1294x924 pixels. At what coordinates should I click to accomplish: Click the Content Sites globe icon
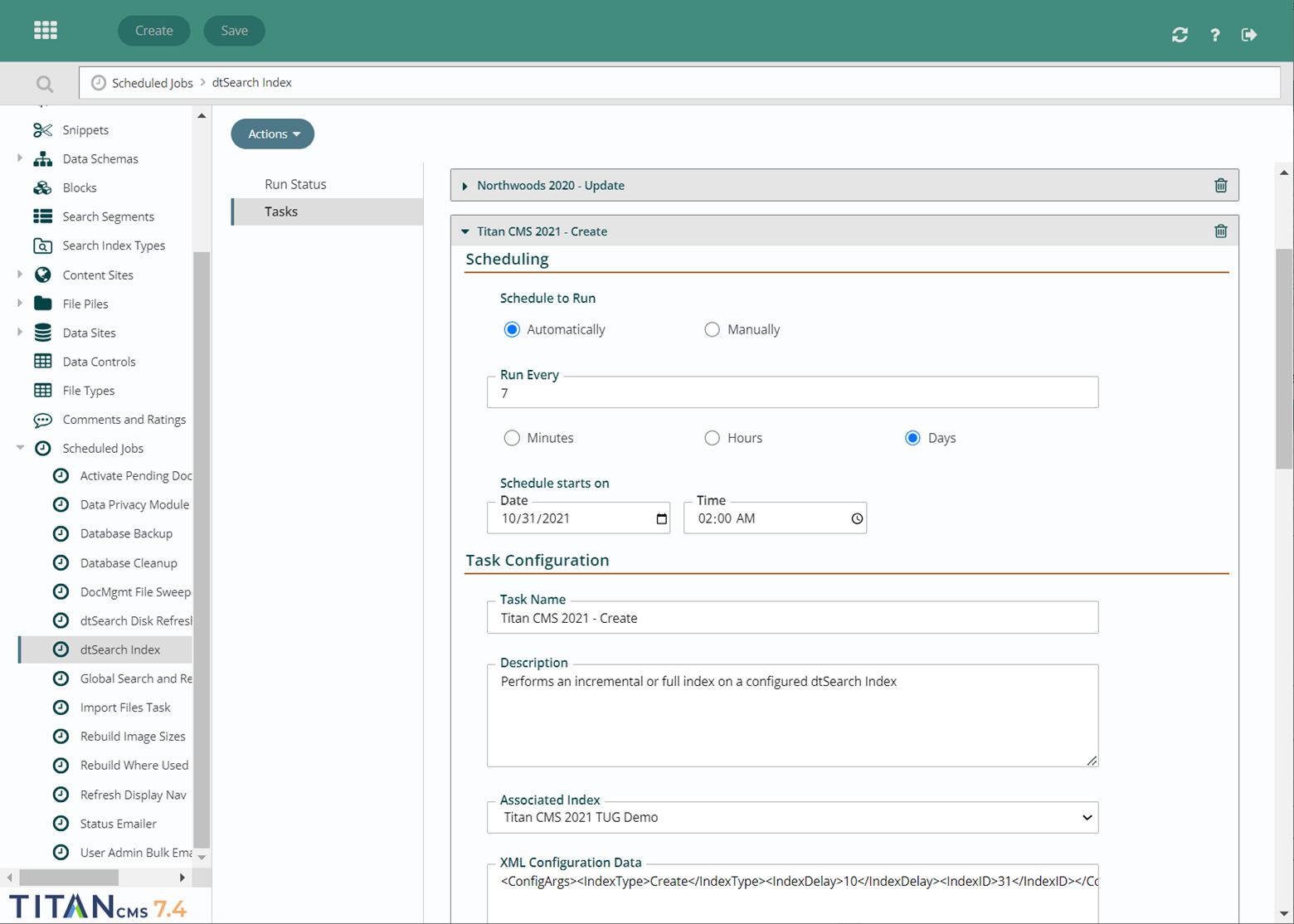click(42, 275)
